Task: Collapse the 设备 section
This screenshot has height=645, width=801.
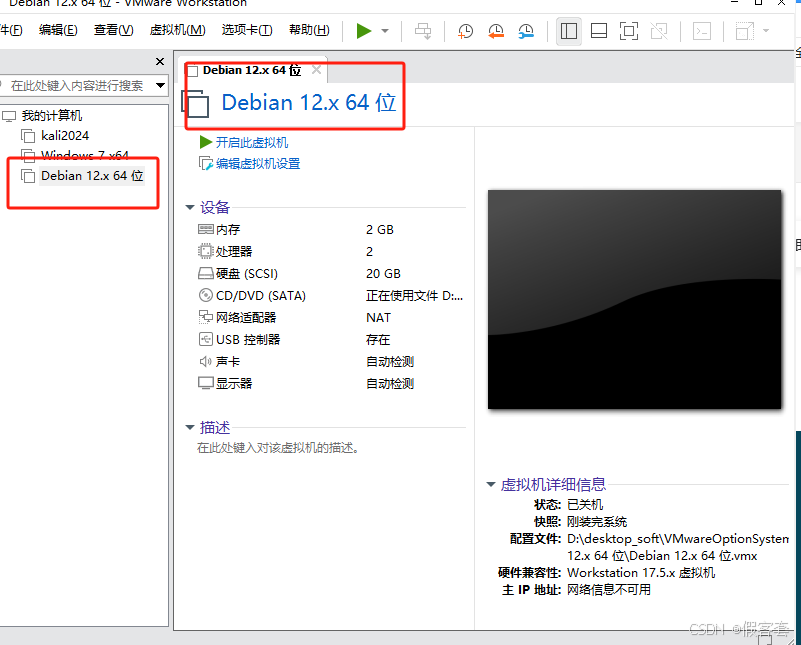Action: (190, 207)
